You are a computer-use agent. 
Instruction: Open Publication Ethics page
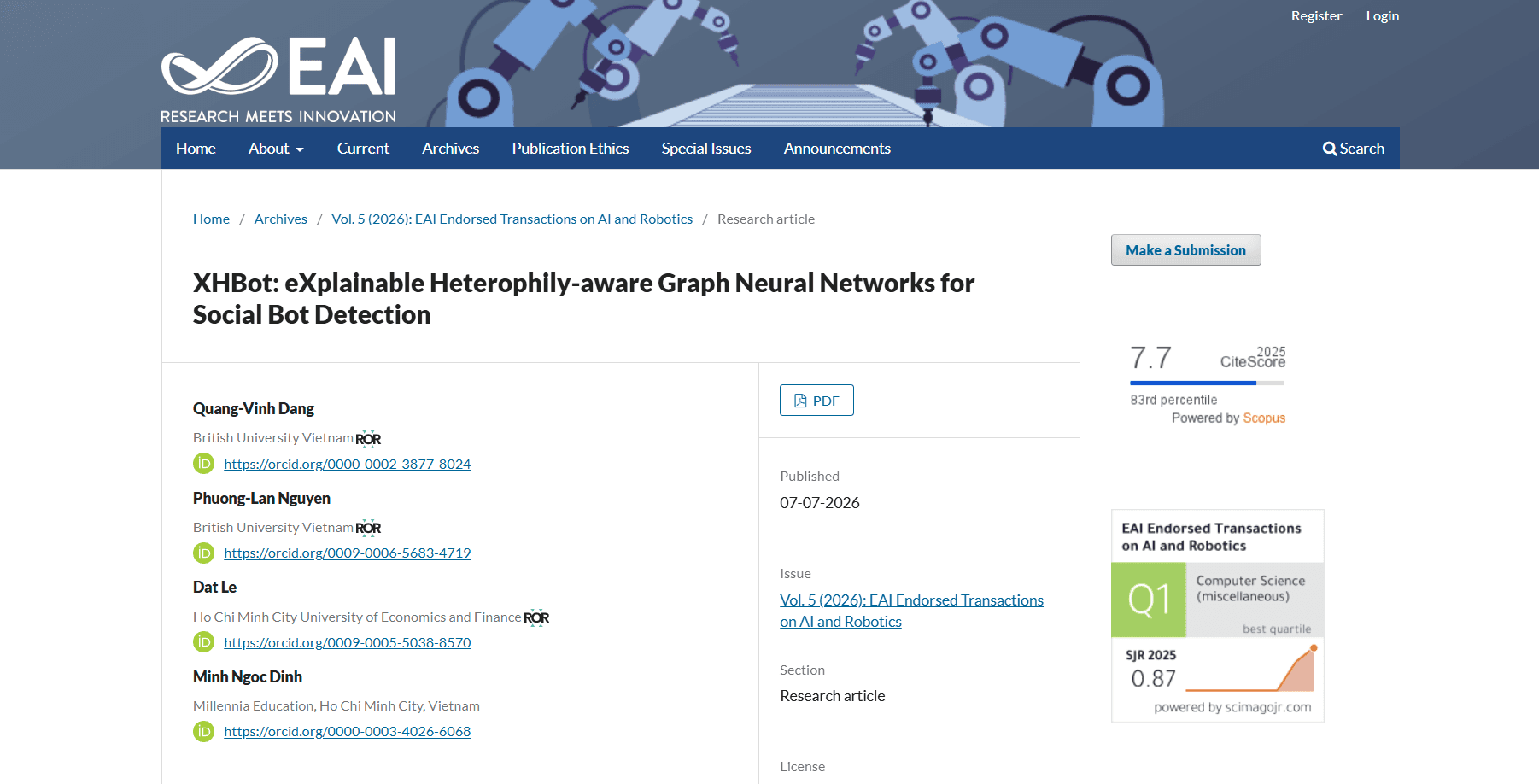[x=571, y=149]
